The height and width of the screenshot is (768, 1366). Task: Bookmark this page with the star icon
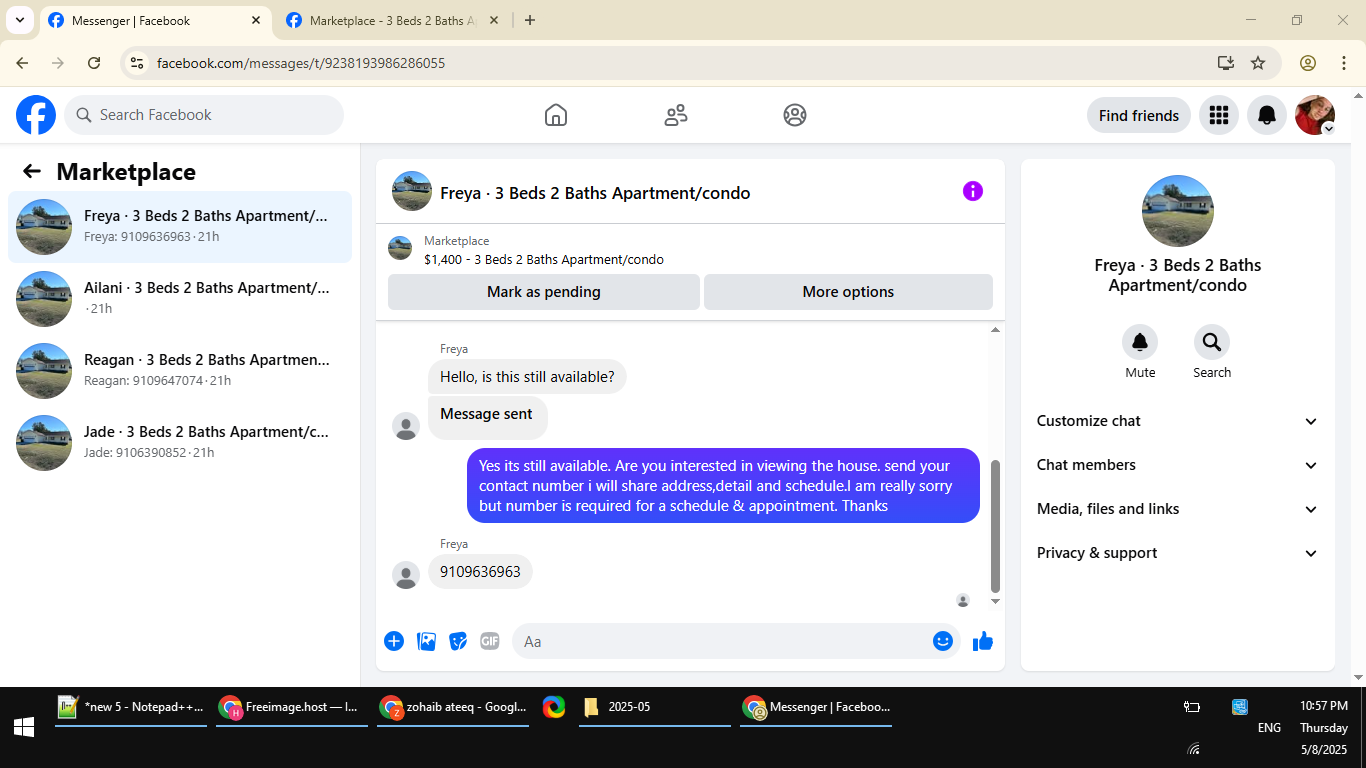tap(1258, 63)
